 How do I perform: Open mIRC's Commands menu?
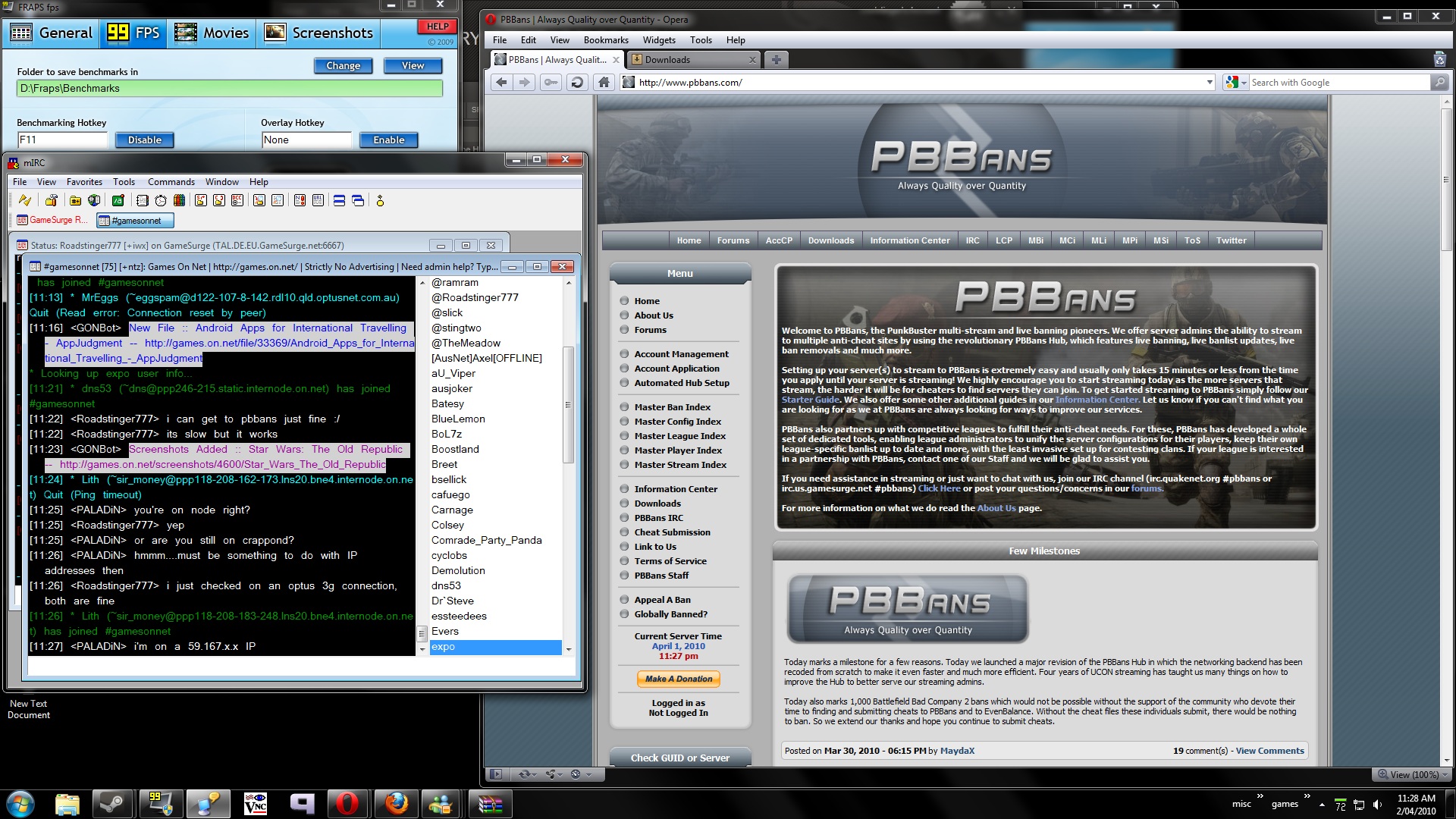click(x=171, y=182)
